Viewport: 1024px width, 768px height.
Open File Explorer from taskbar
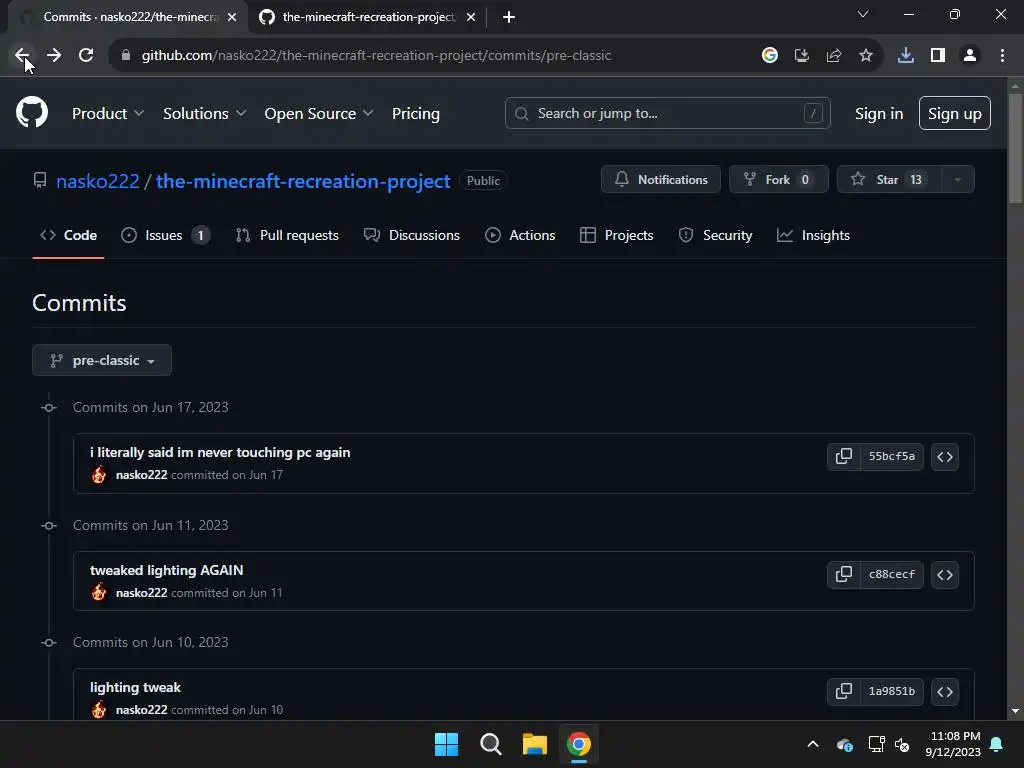535,744
